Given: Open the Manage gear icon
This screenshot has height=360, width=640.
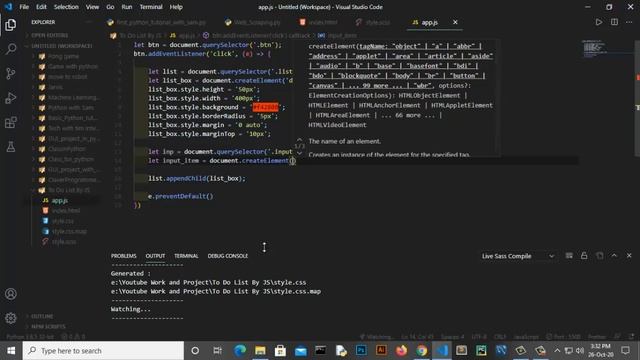Looking at the screenshot, I should pyautogui.click(x=11, y=318).
